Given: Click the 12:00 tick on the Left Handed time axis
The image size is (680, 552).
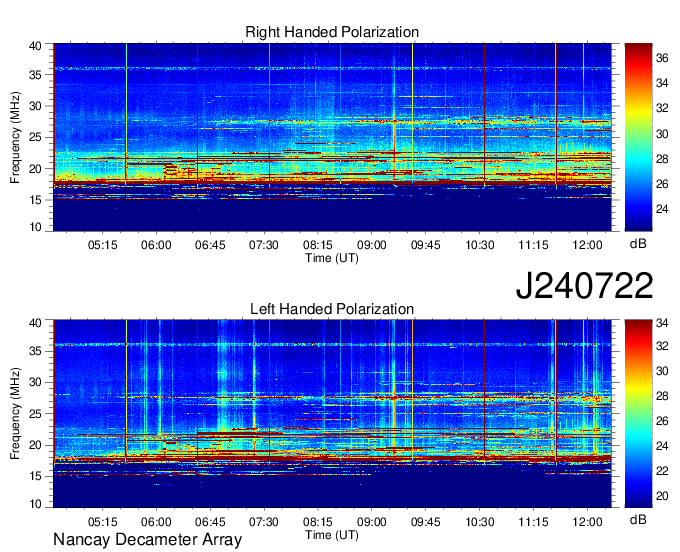Looking at the screenshot, I should 587,522.
